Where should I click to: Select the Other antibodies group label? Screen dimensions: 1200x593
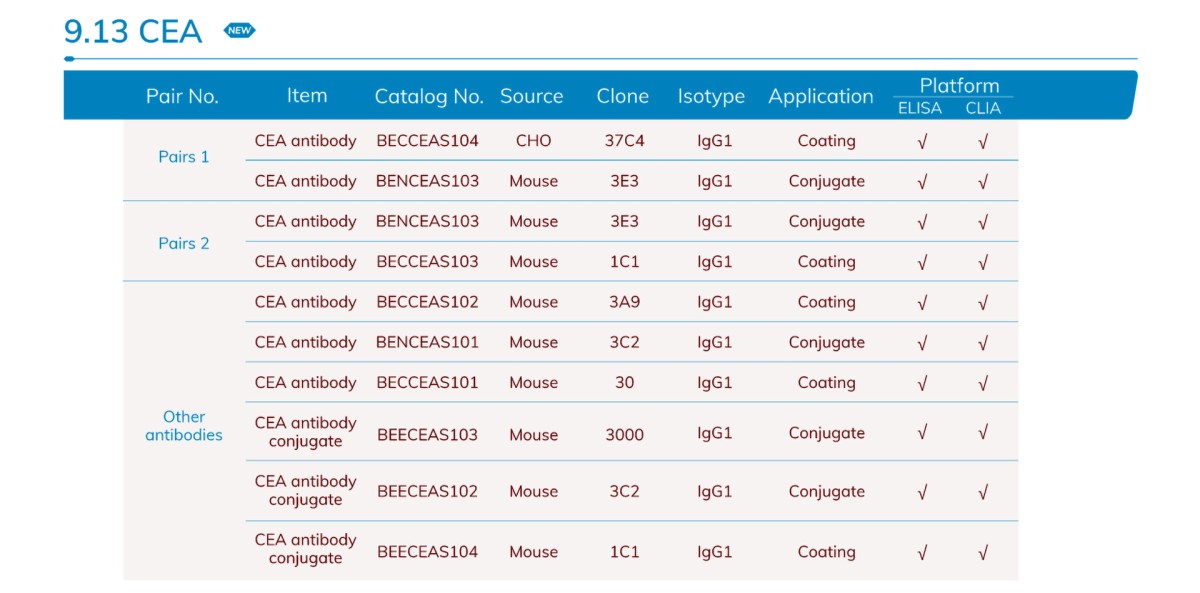(184, 426)
